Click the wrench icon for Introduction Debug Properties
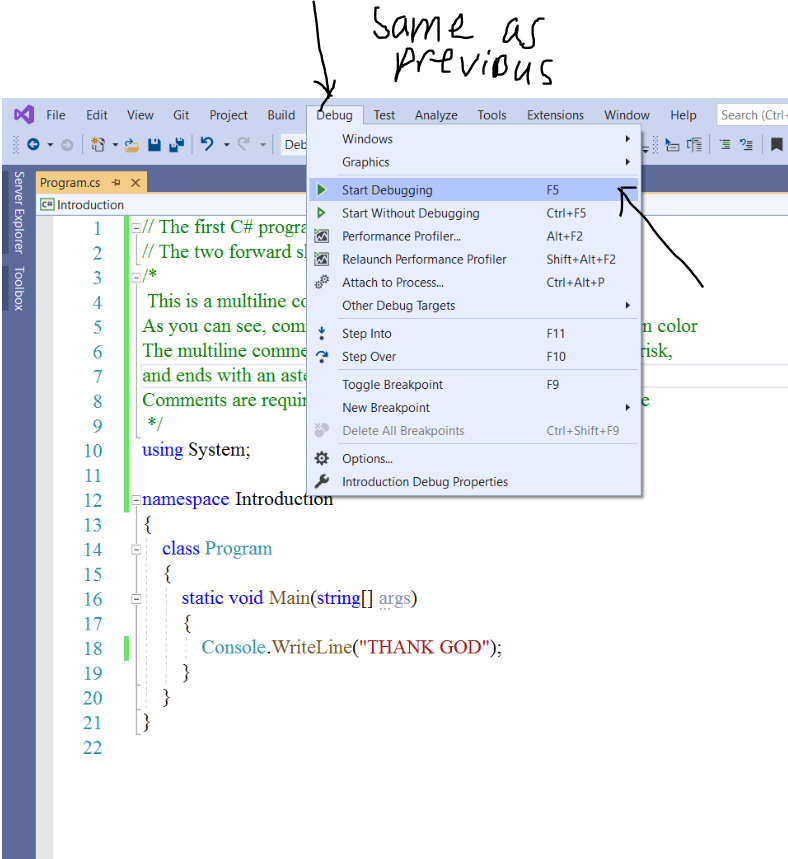 pos(322,481)
